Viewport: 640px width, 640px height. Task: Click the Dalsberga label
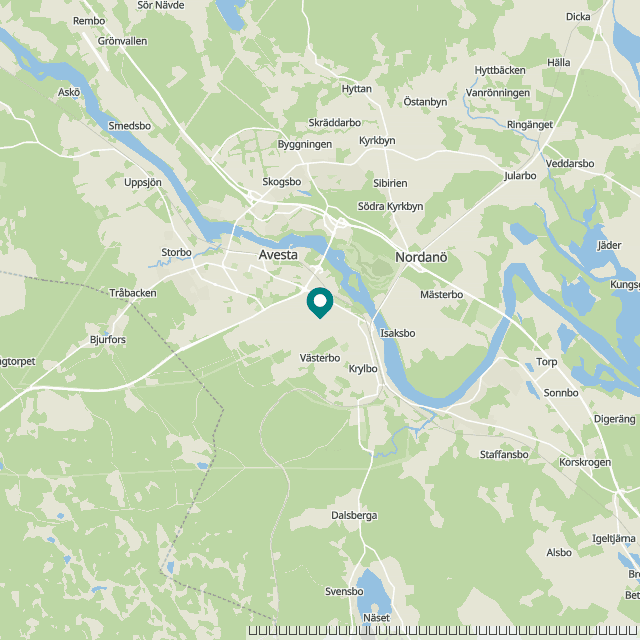pyautogui.click(x=354, y=516)
